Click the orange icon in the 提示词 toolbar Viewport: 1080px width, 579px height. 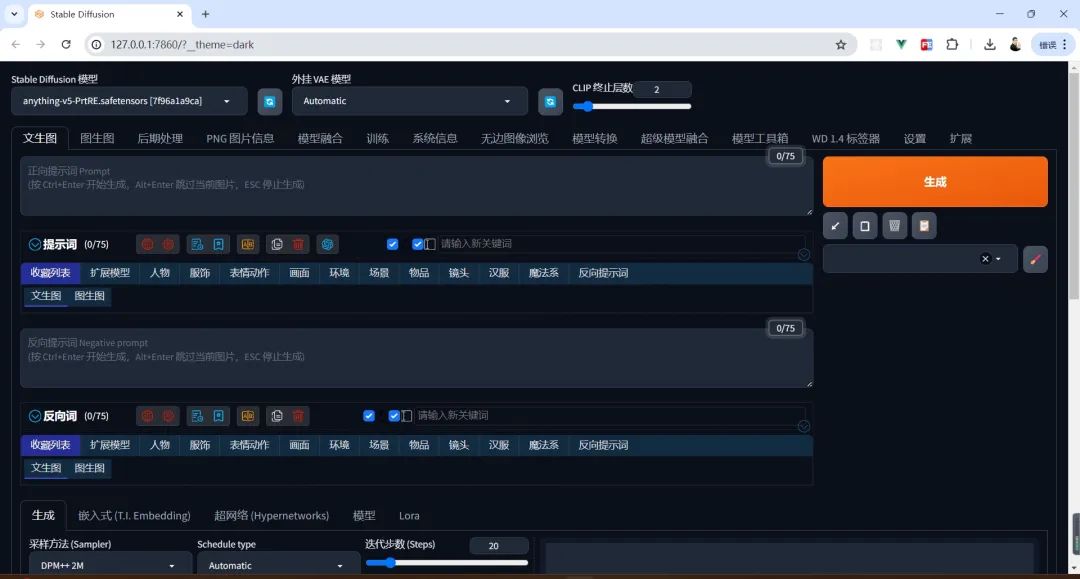247,244
